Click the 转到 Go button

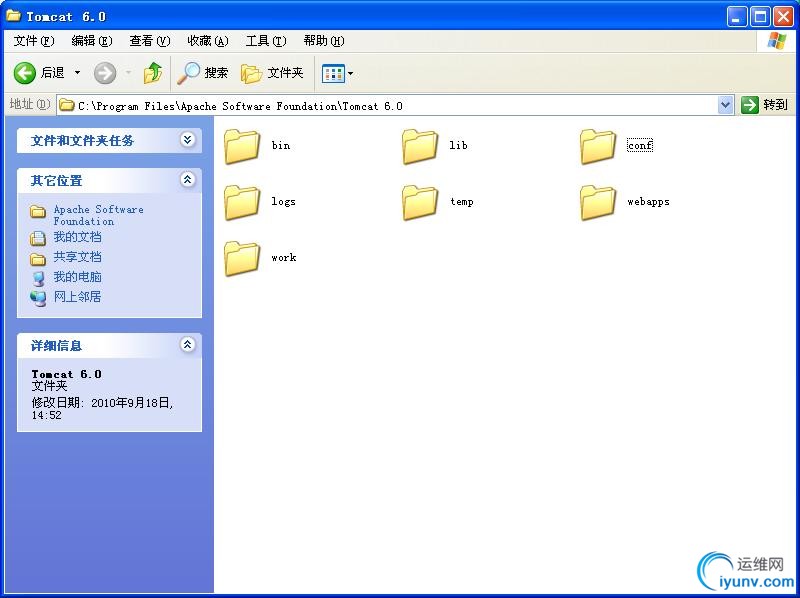pos(765,105)
